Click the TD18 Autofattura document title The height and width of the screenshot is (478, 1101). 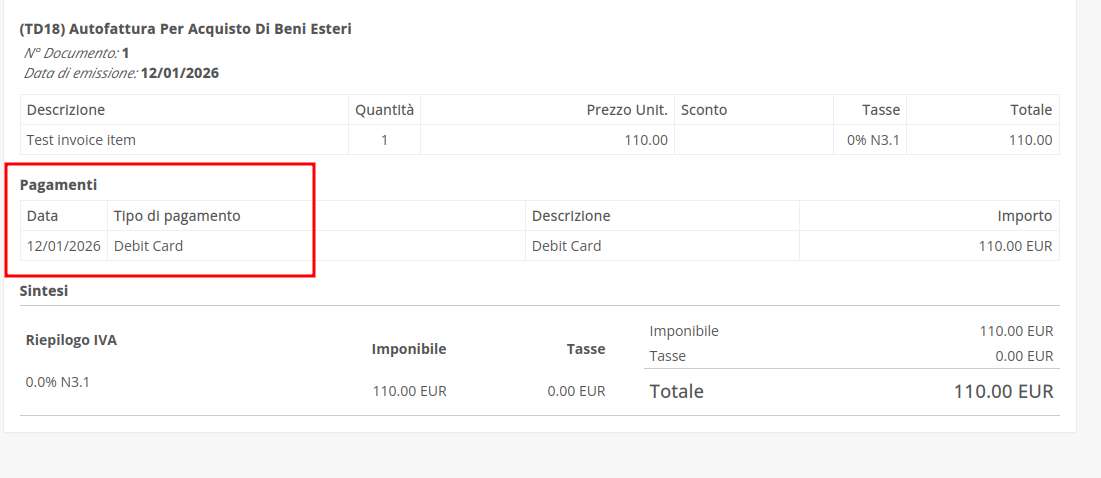tap(185, 29)
